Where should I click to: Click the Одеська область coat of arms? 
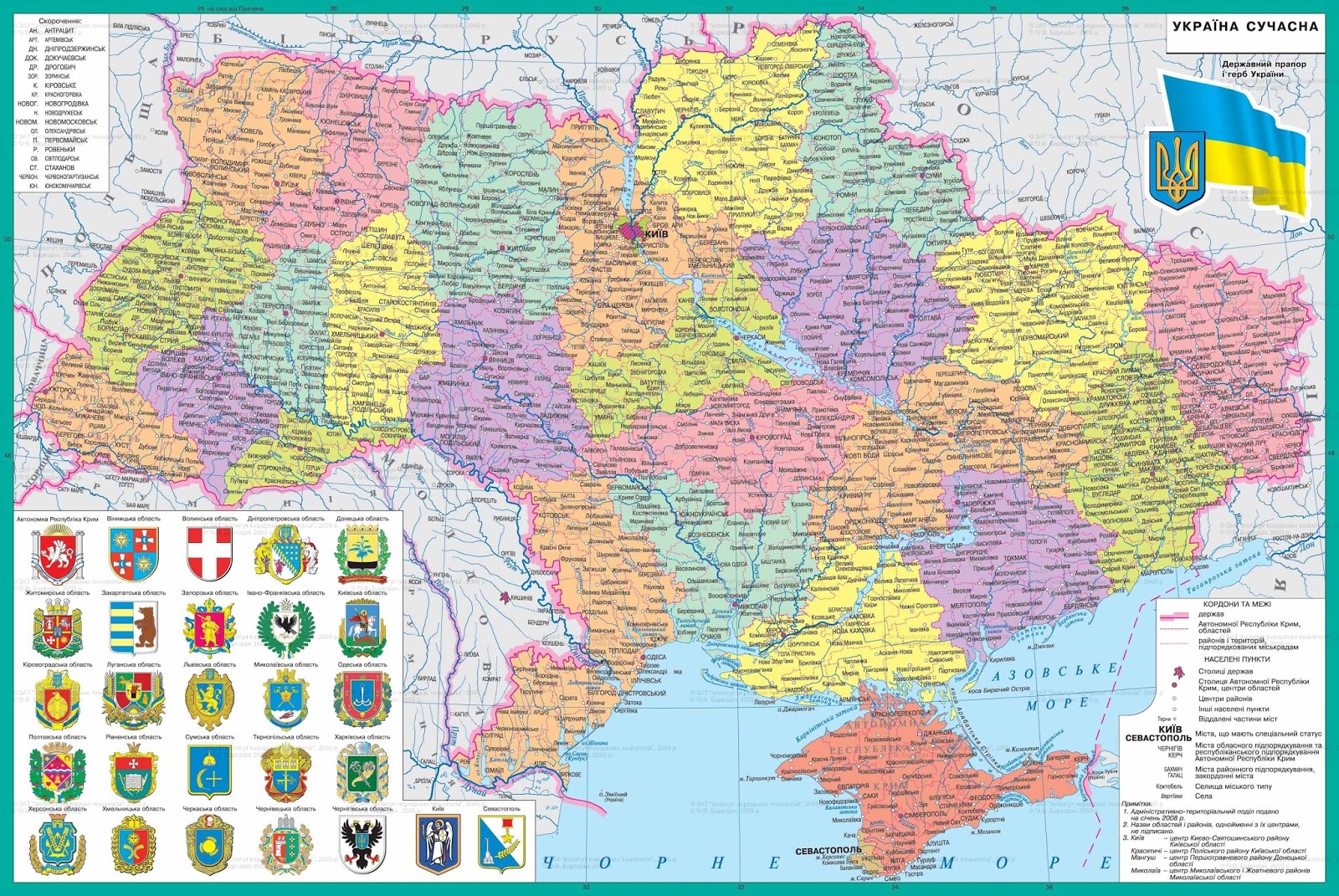tap(362, 700)
